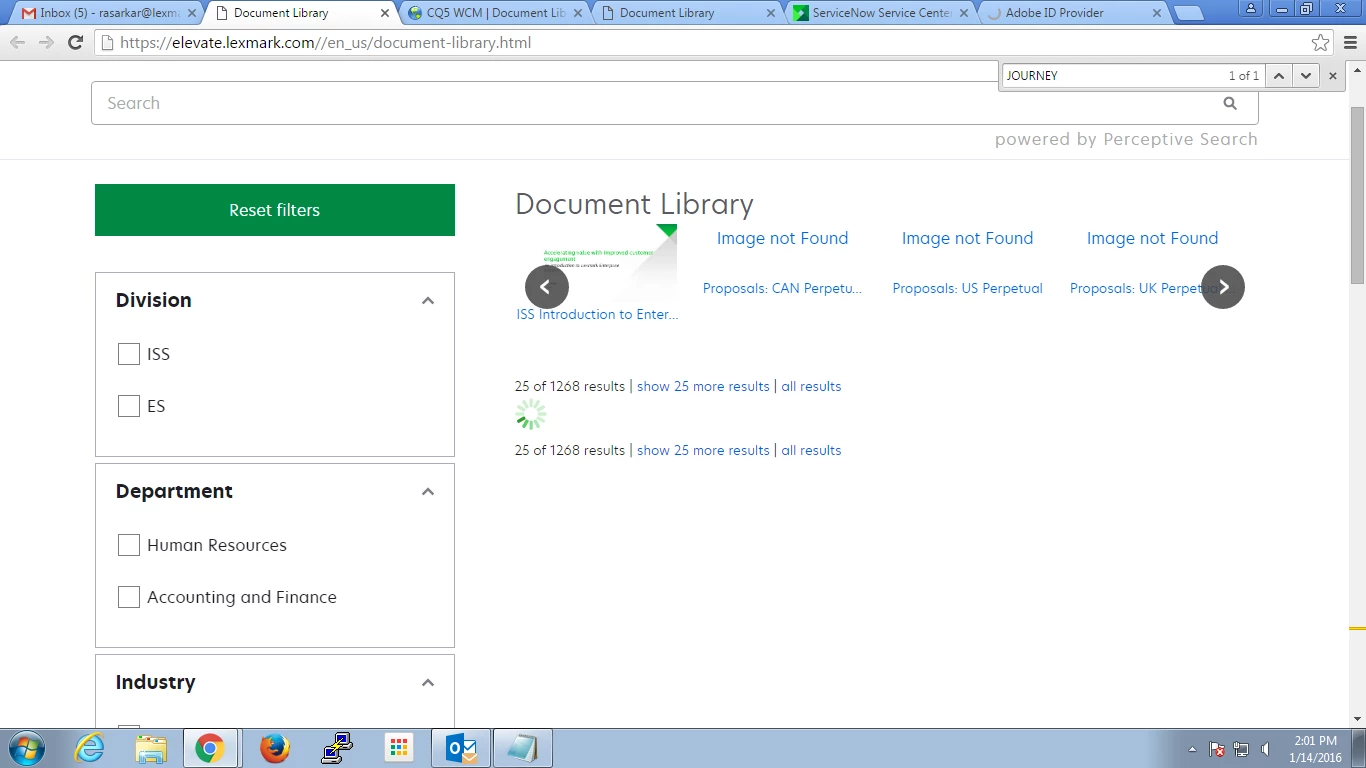Switch to third Document Library tab

(686, 13)
